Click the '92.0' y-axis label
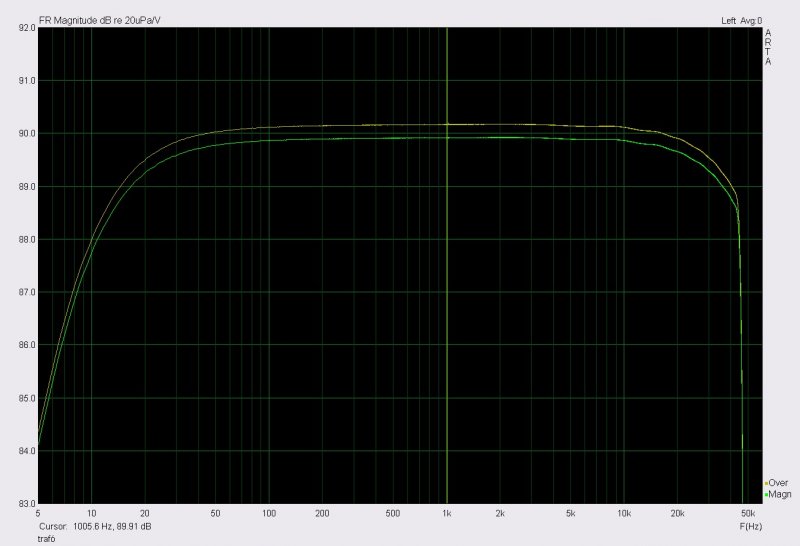This screenshot has height=546, width=800. pos(28,28)
